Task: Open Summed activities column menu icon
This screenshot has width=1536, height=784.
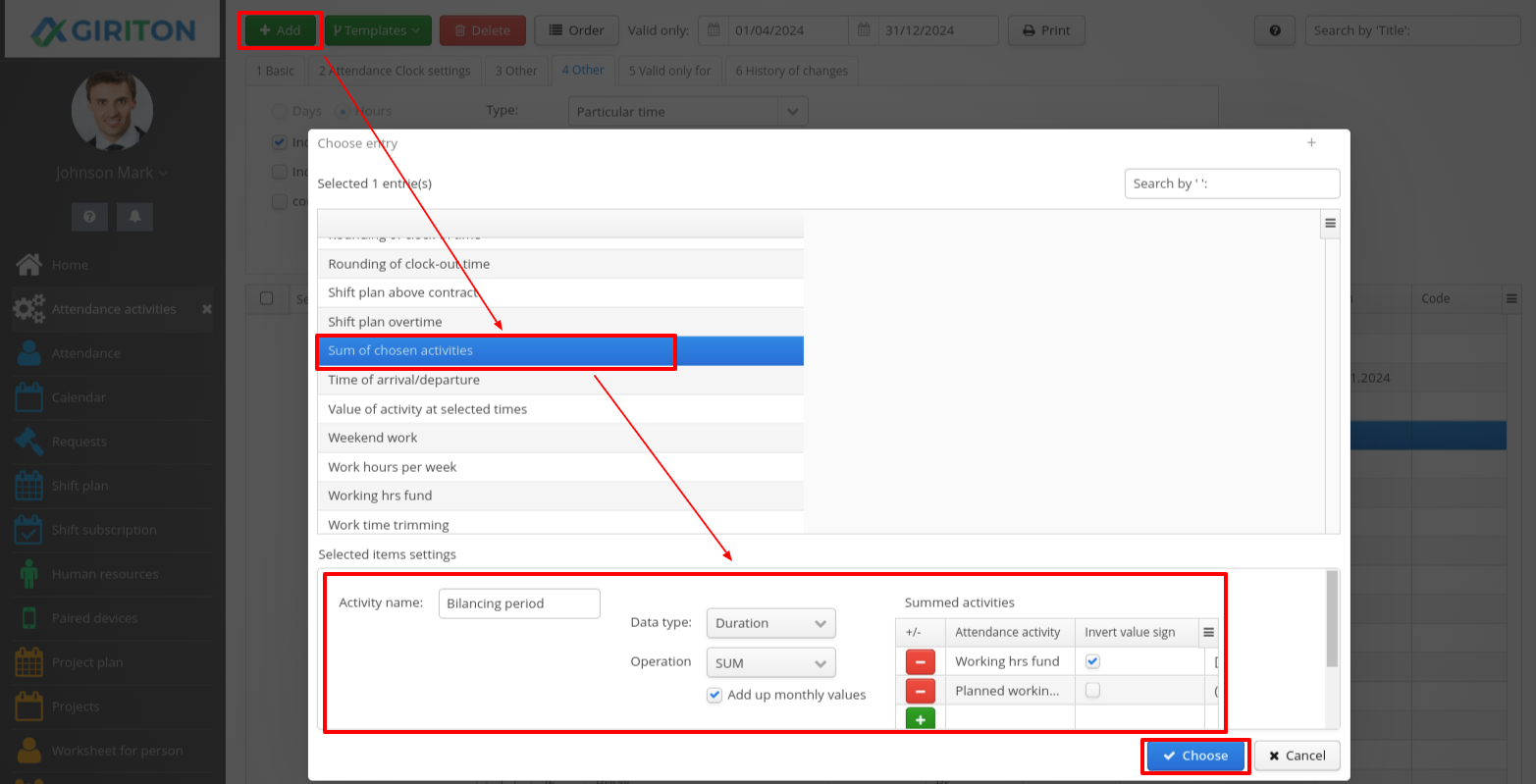Action: coord(1209,632)
